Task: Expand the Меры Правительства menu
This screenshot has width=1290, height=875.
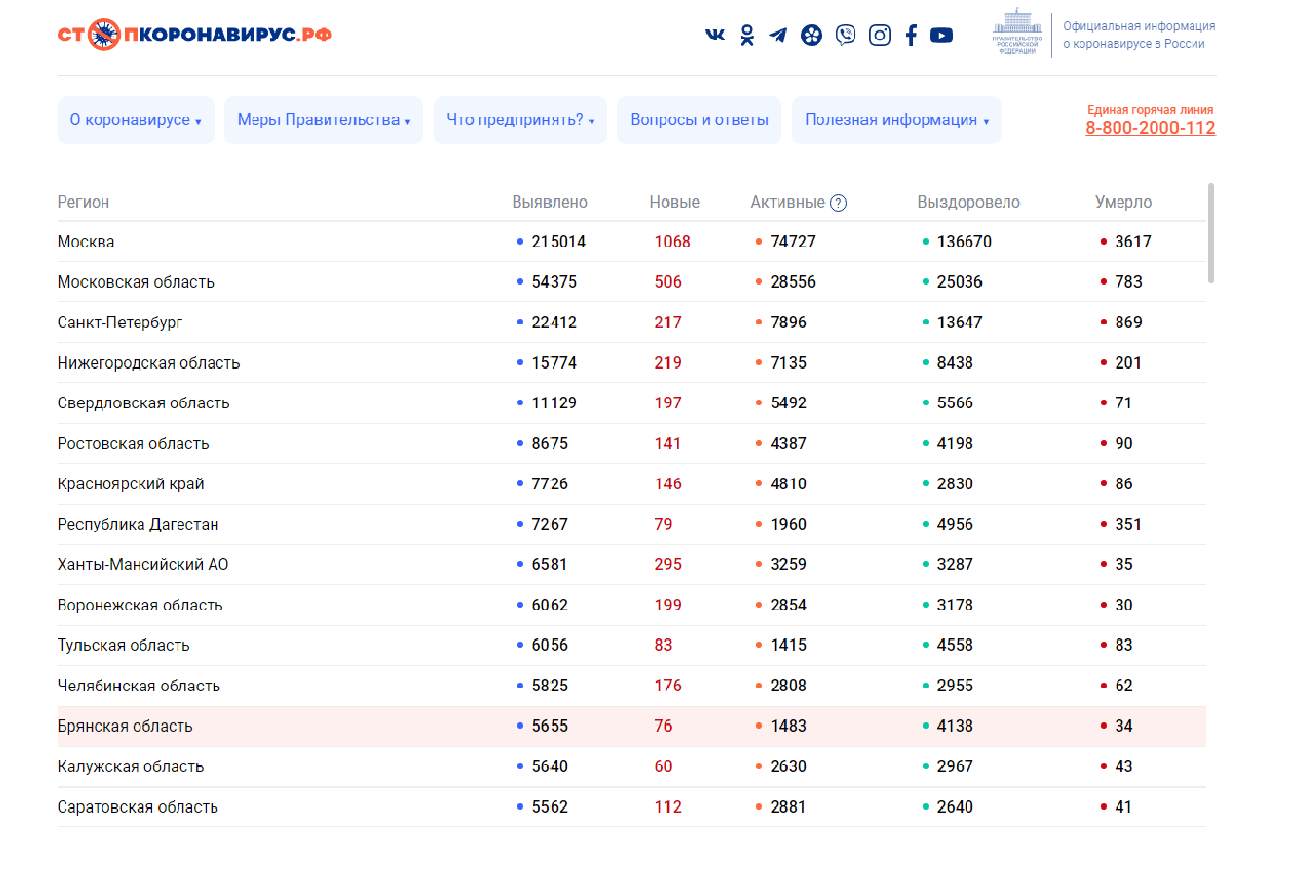Action: [324, 120]
